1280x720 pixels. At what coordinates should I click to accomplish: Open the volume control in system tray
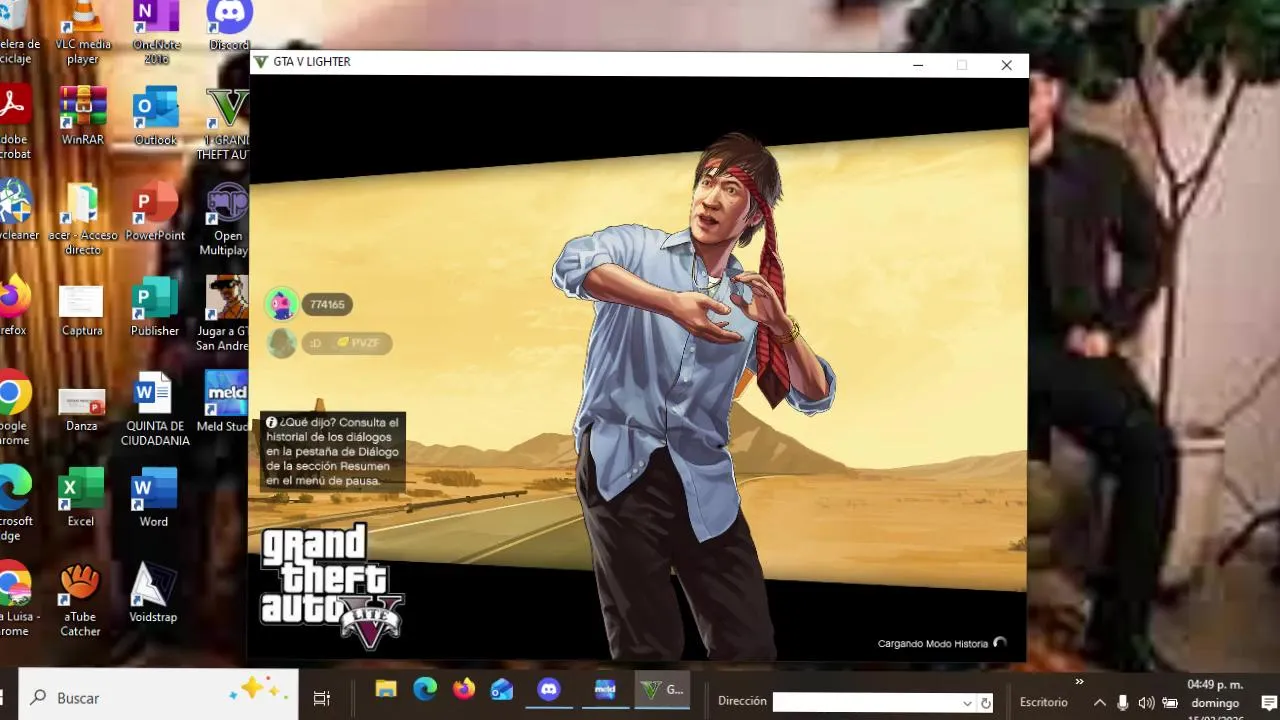pyautogui.click(x=1146, y=702)
